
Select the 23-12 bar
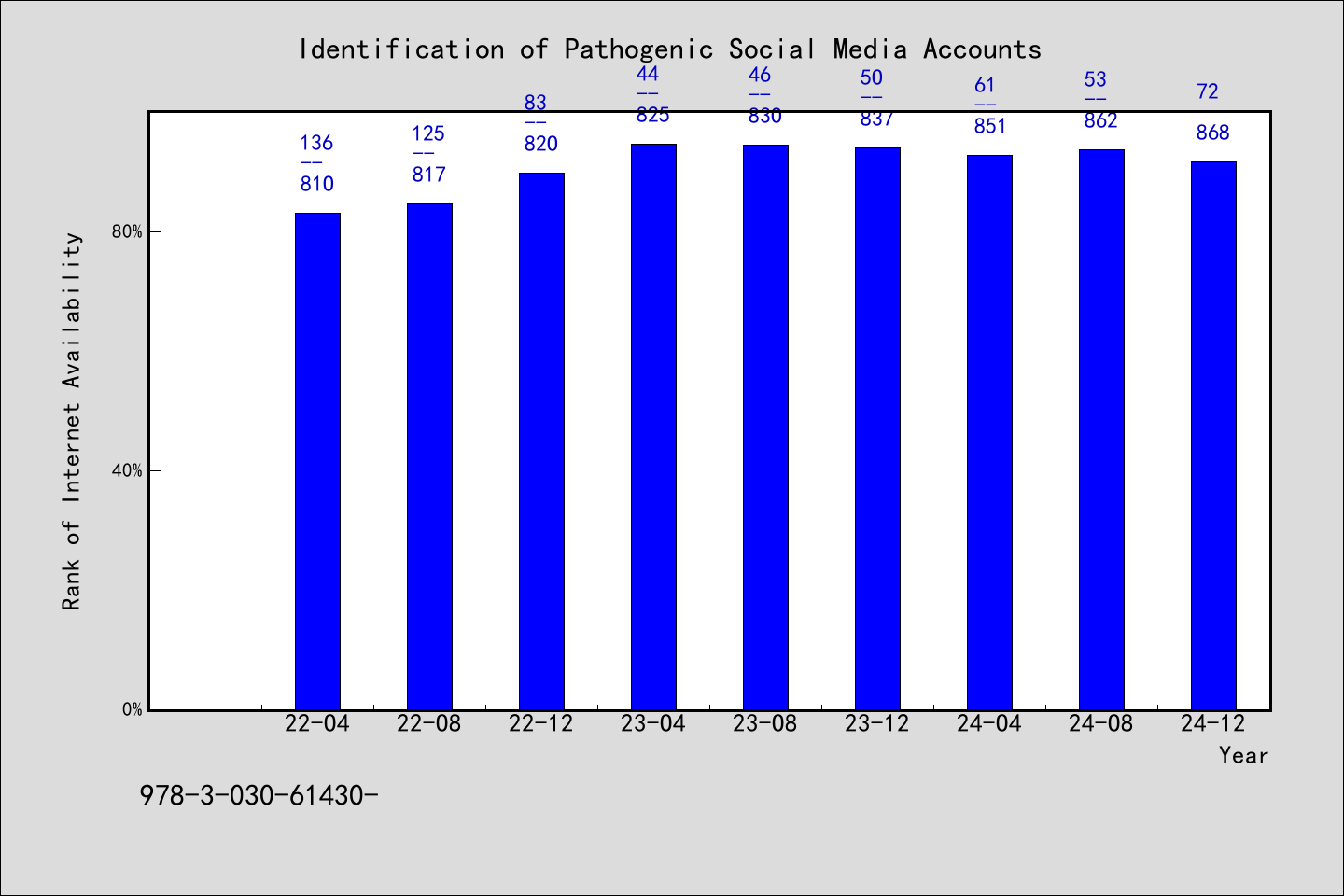877,428
